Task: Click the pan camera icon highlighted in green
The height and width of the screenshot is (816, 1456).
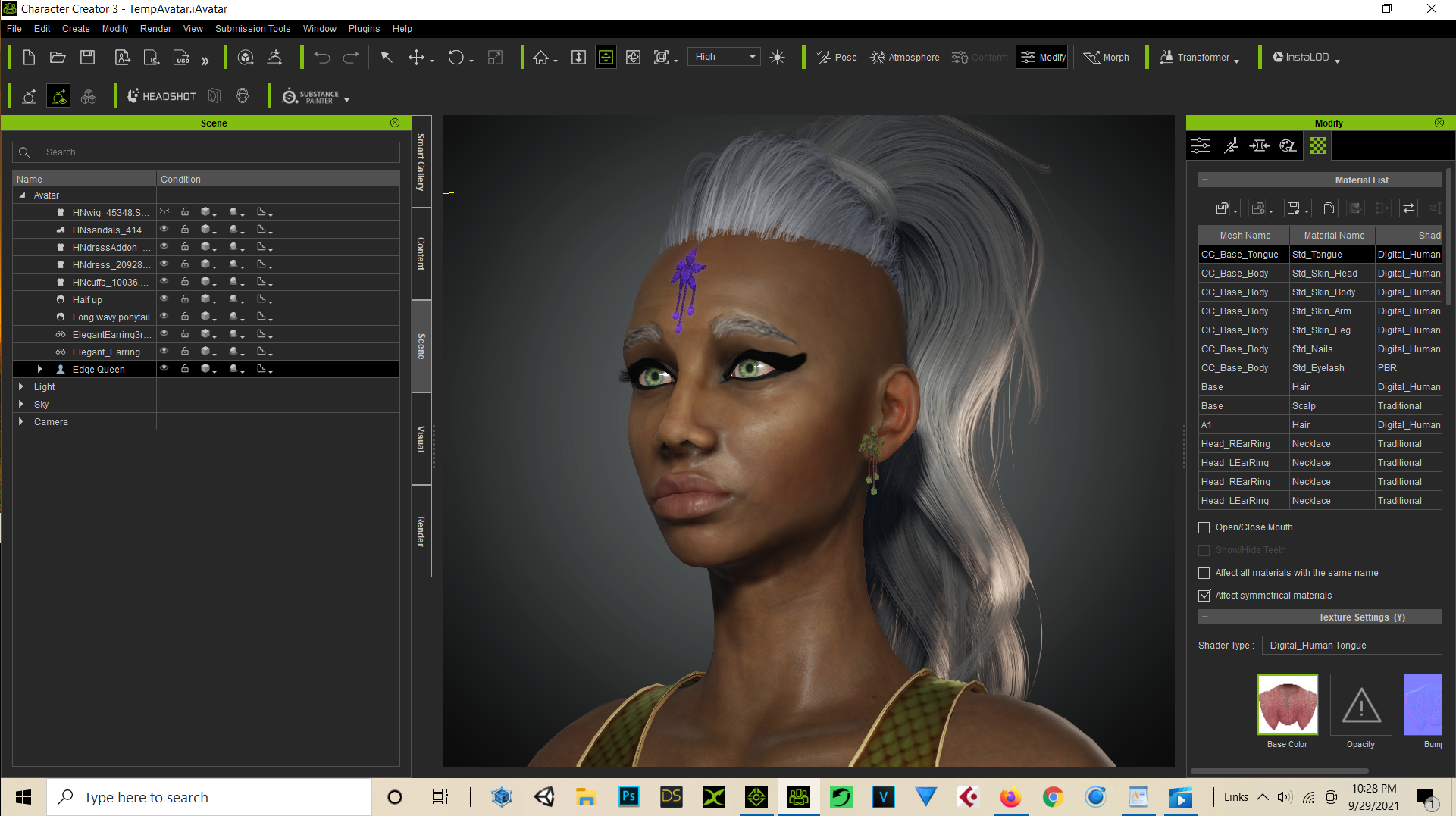Action: click(x=606, y=58)
